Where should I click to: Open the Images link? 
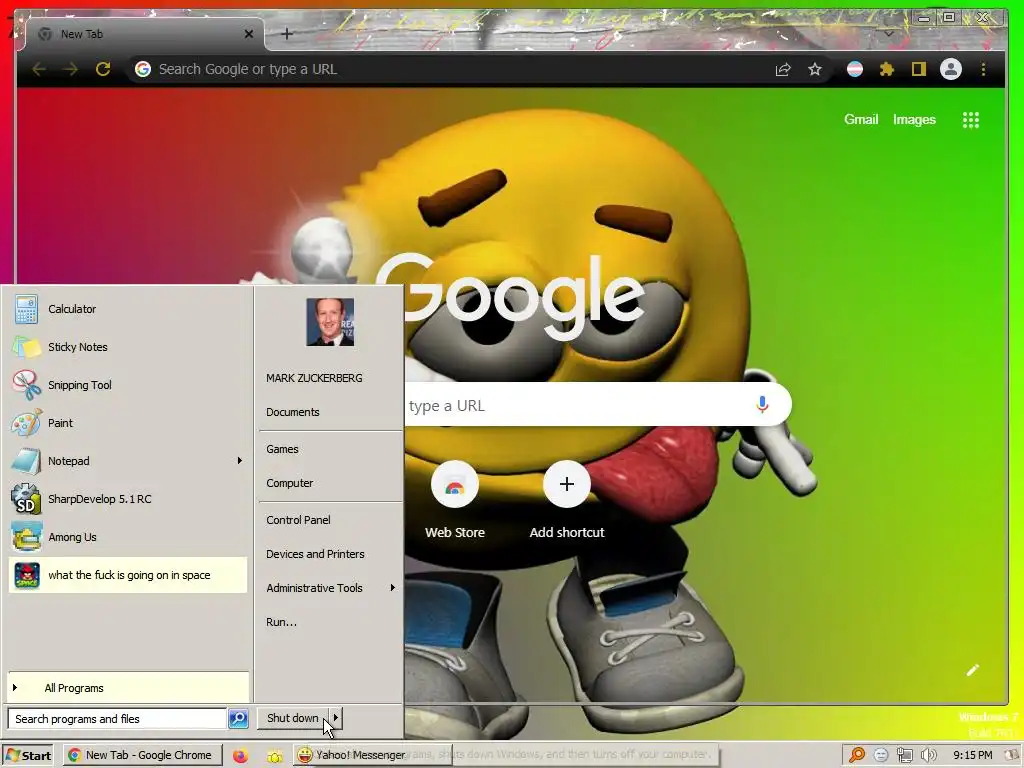[914, 120]
